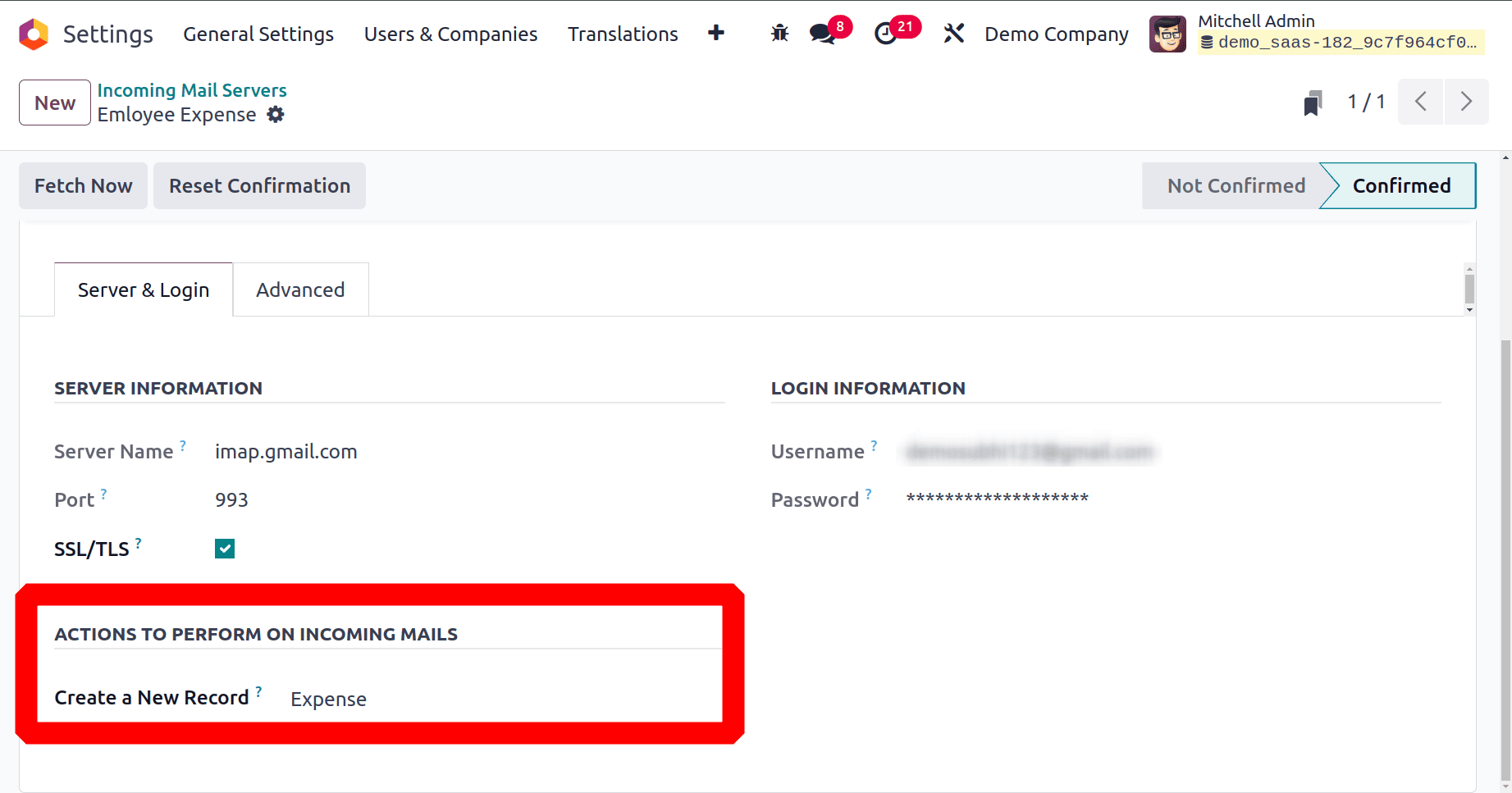
Task: Click the help mark next to Create a New Record
Action: 258,691
